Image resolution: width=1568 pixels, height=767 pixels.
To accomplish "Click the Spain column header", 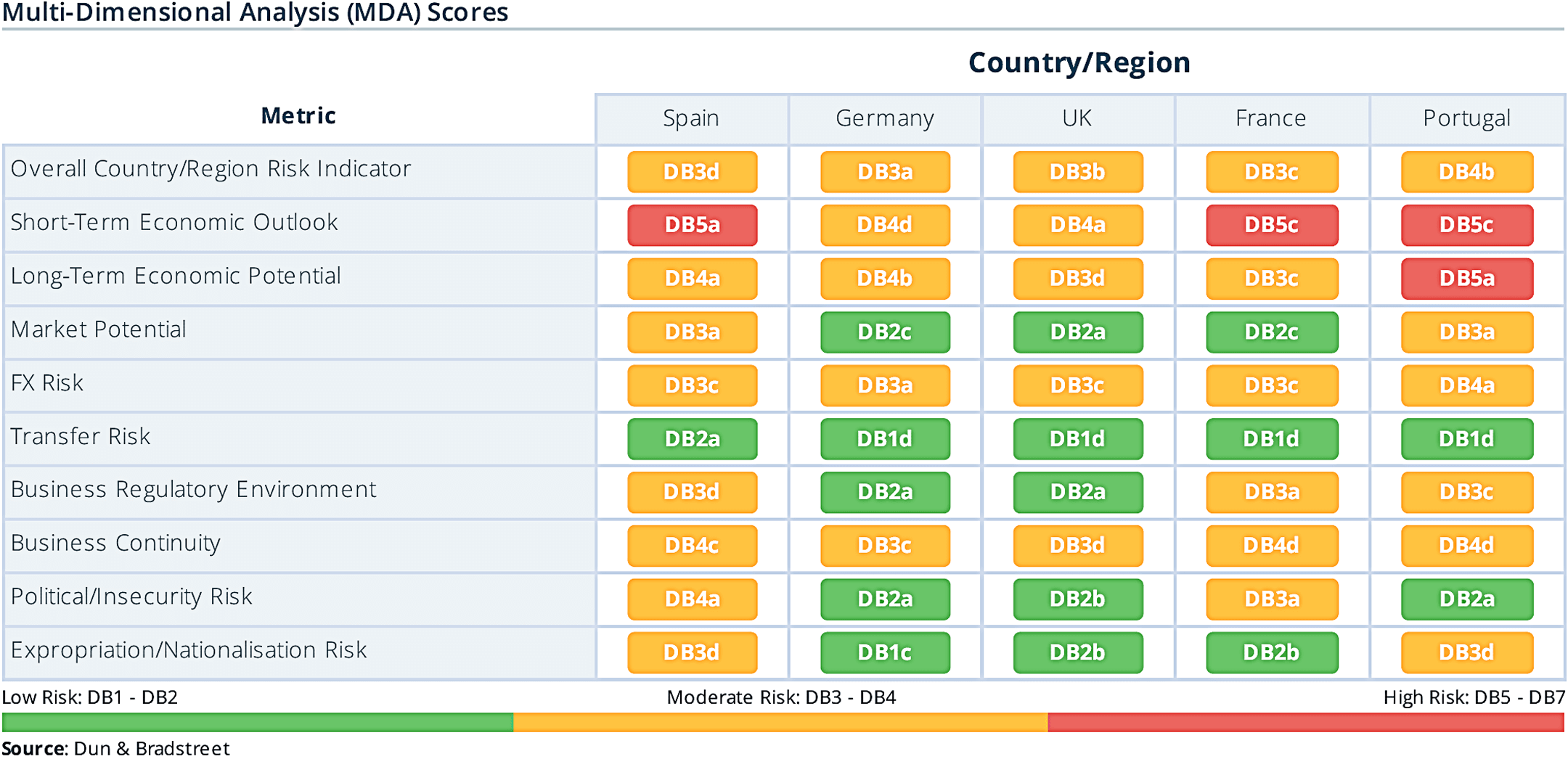I will 692,118.
